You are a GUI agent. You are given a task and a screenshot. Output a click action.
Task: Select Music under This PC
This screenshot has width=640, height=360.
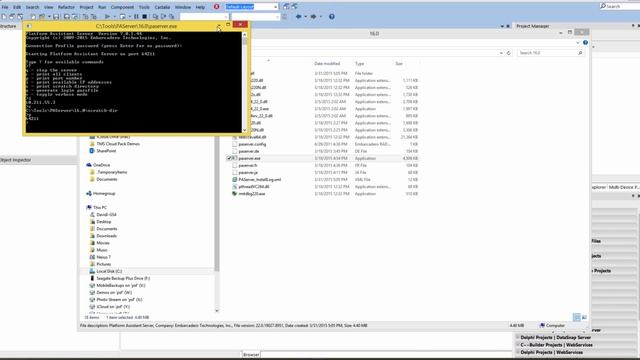coord(102,250)
